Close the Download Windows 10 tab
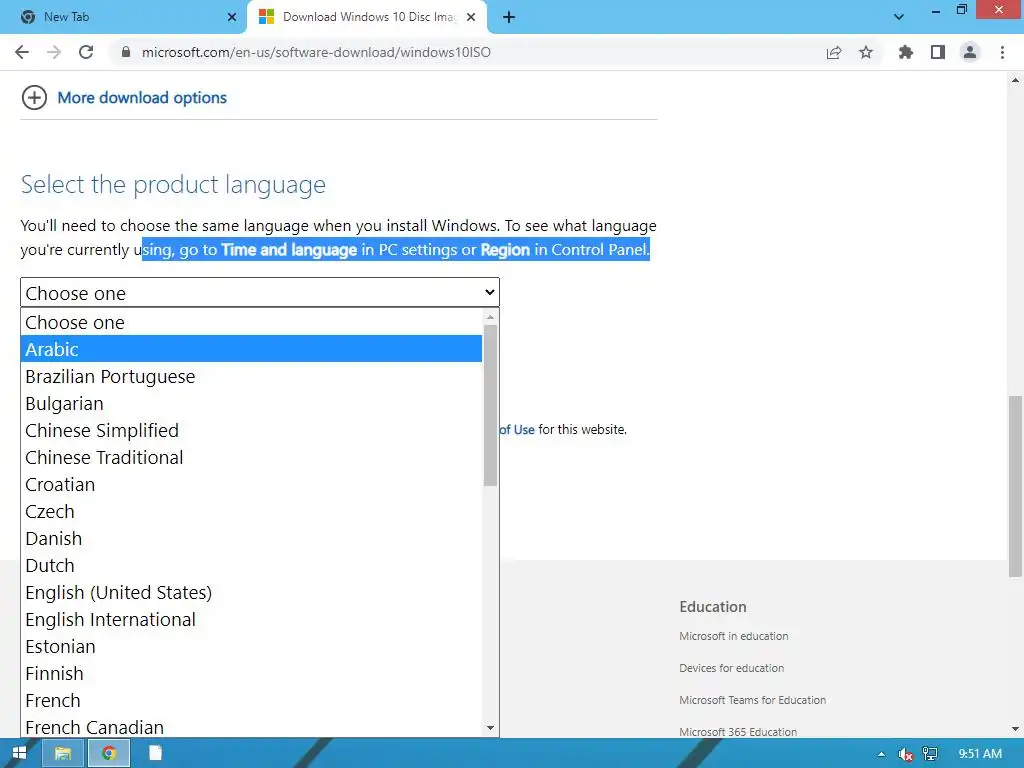This screenshot has width=1024, height=768. [x=471, y=17]
